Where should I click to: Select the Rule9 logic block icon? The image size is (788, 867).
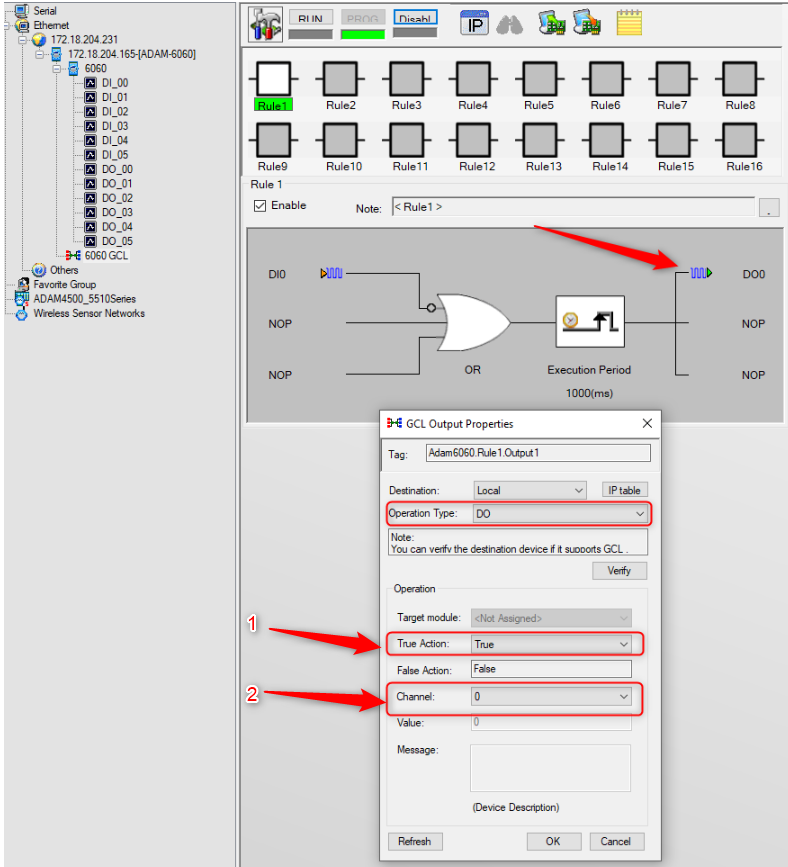tap(273, 140)
